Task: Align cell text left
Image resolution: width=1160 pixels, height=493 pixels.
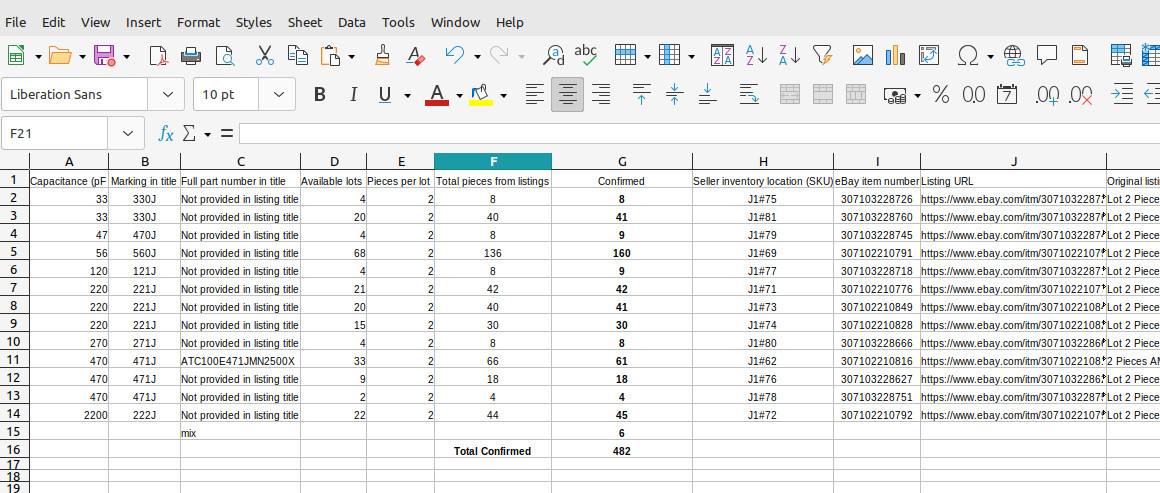Action: coord(534,95)
